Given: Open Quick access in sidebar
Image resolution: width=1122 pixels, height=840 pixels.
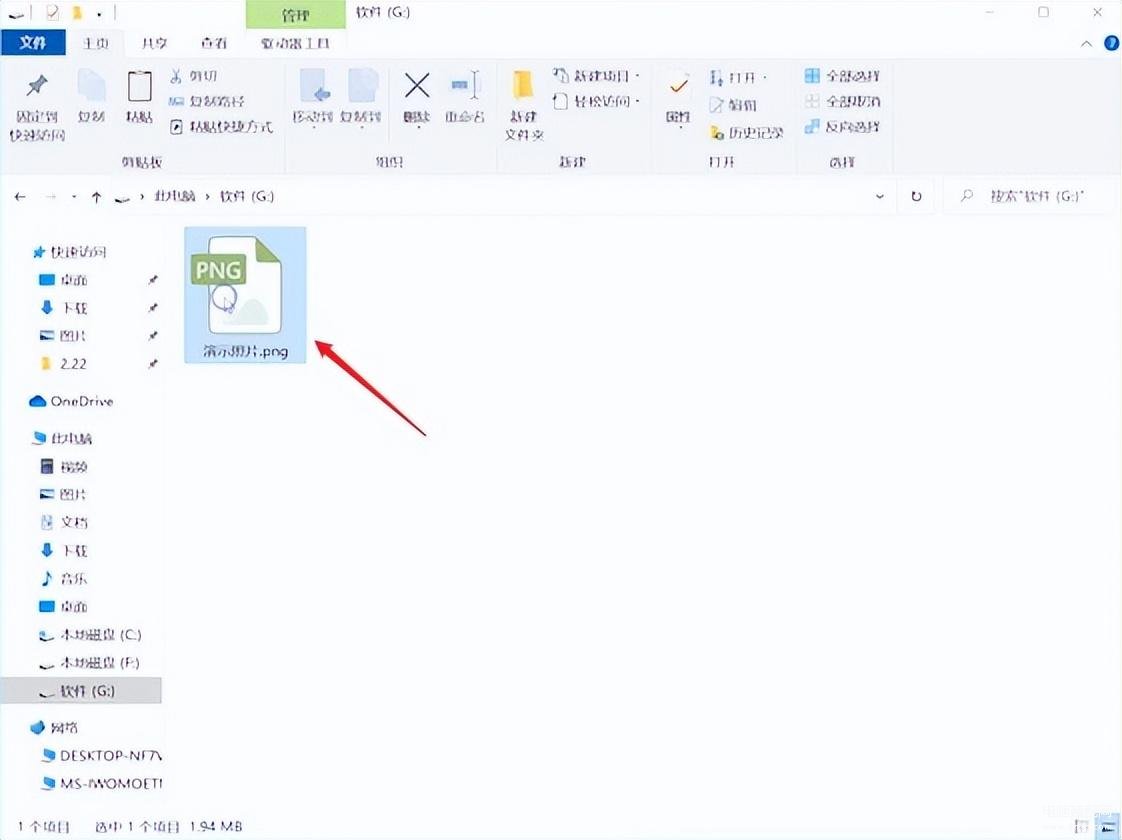Looking at the screenshot, I should point(70,252).
